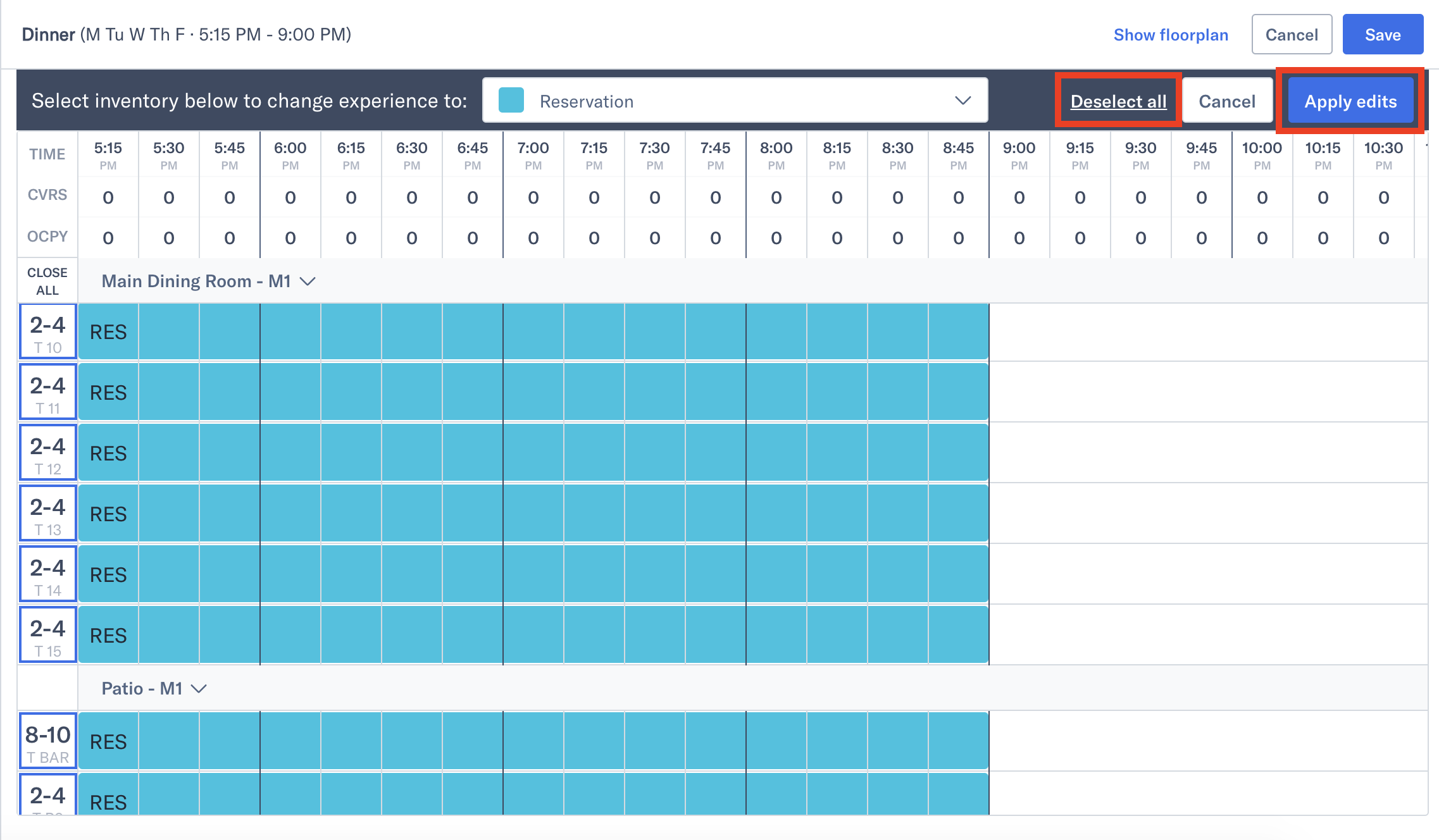This screenshot has width=1439, height=840.
Task: Click the Deselect all link
Action: coord(1118,100)
